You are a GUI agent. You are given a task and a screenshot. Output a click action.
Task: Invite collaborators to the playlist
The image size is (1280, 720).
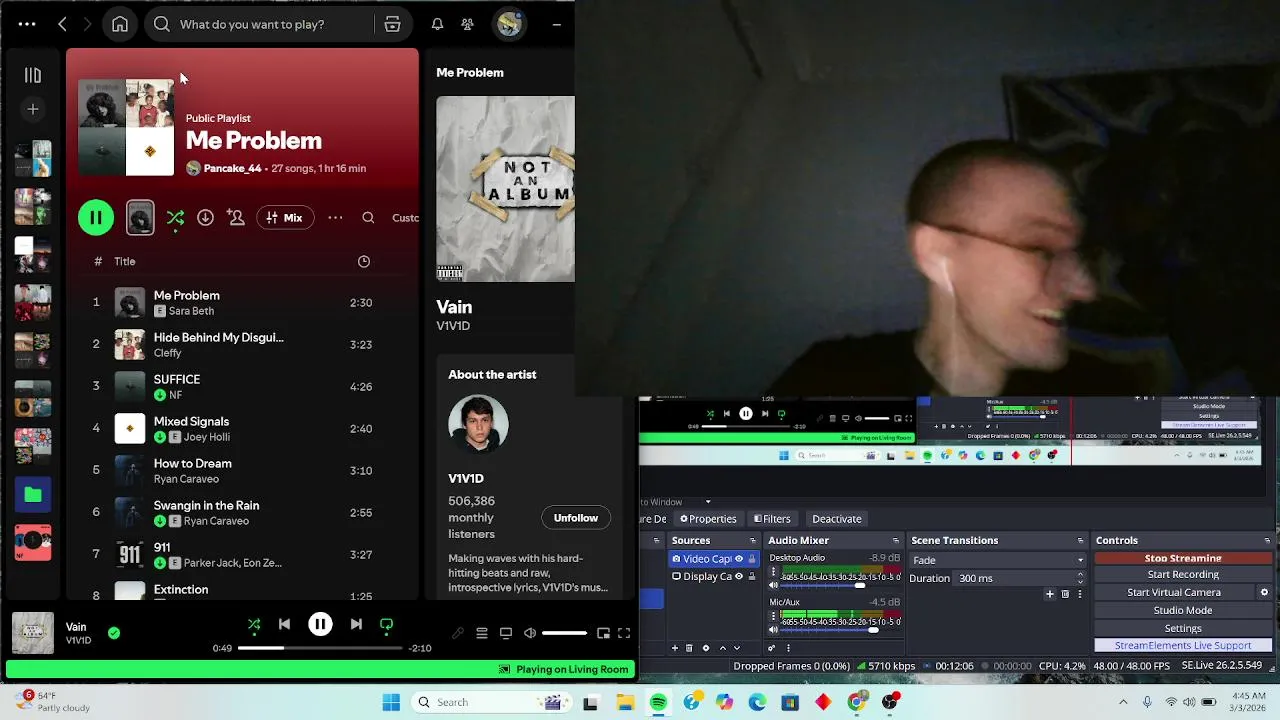[x=236, y=217]
